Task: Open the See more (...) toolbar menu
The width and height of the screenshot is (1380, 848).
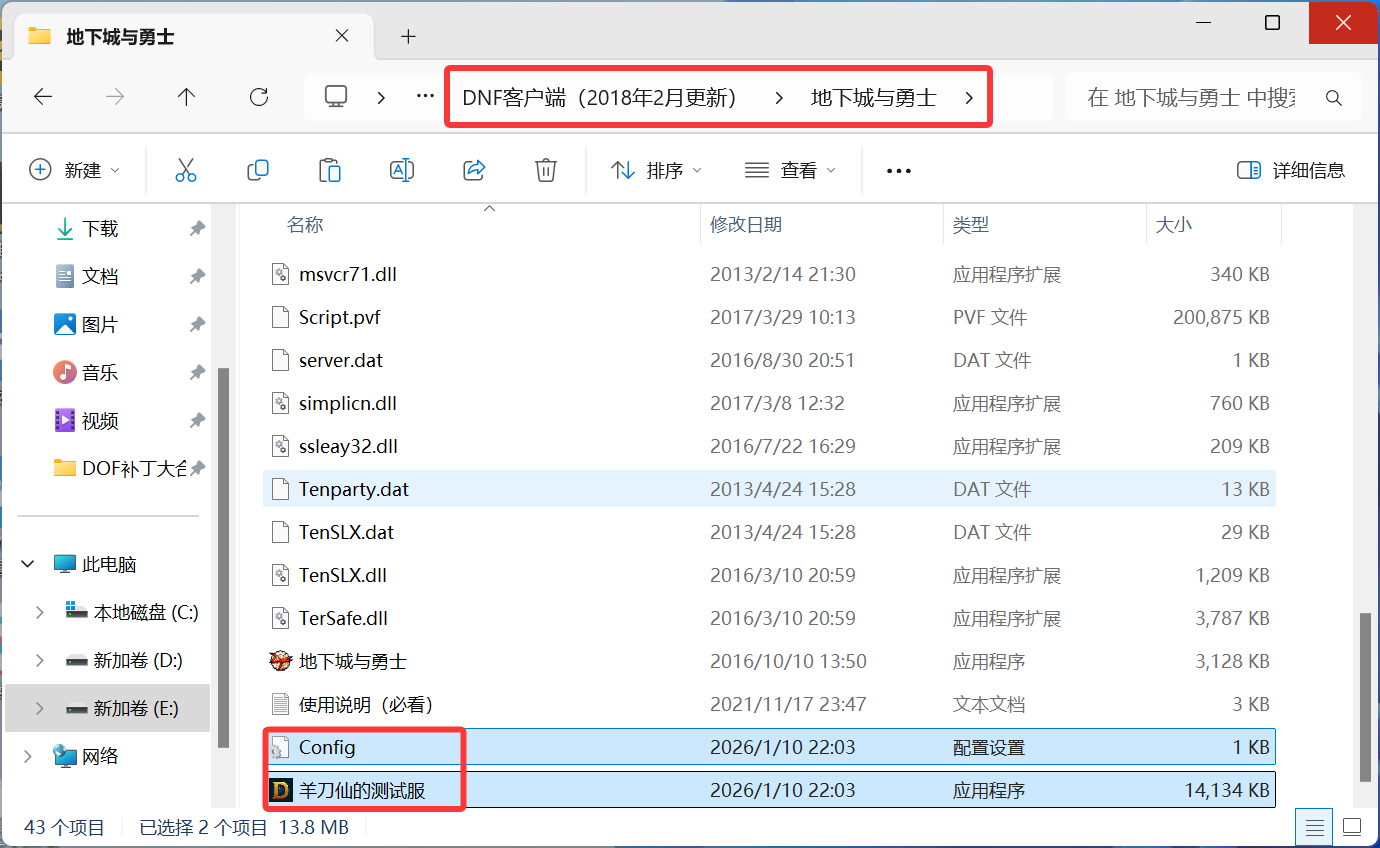Action: [898, 170]
